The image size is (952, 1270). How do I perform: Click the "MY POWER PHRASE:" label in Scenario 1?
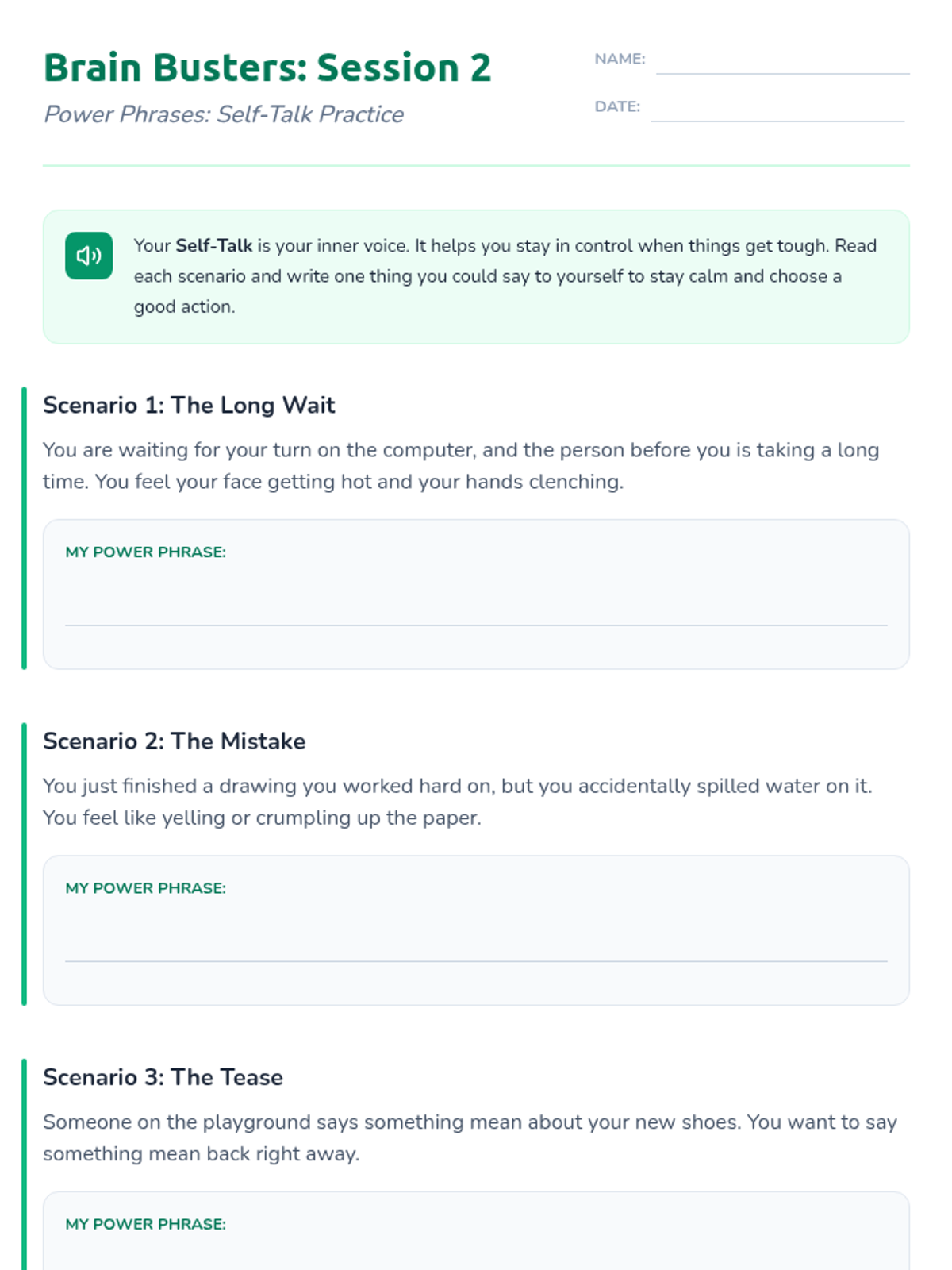(x=145, y=552)
